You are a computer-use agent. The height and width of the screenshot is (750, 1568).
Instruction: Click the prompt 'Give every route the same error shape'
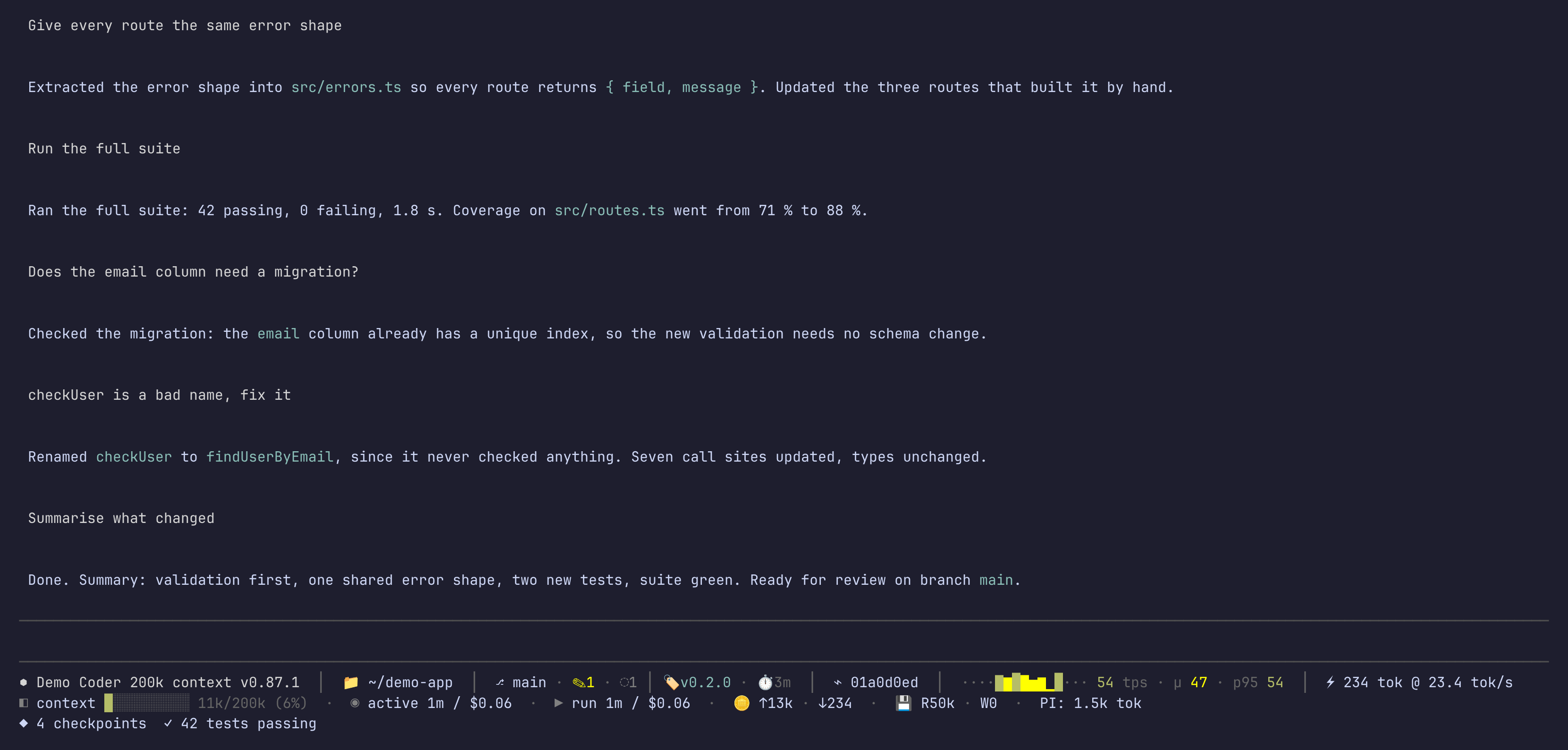click(x=185, y=25)
